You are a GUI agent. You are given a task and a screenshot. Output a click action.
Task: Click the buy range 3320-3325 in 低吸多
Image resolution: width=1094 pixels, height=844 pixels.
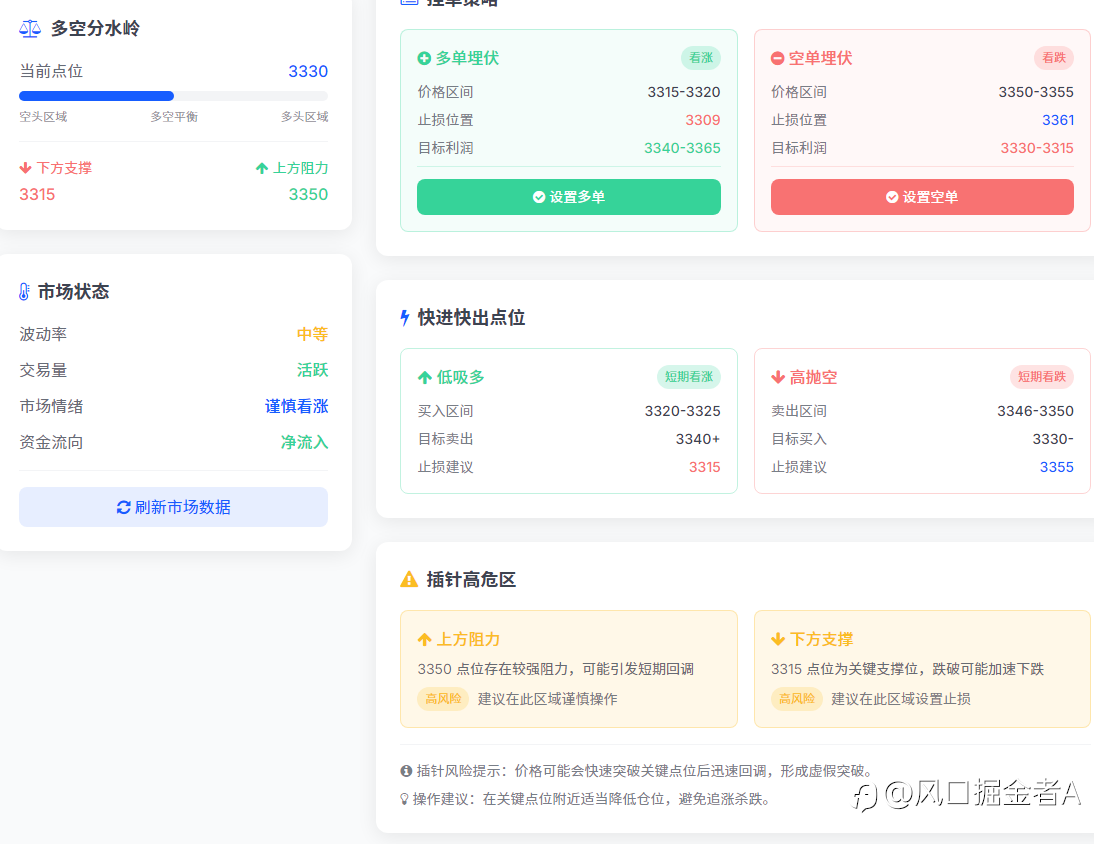click(x=682, y=412)
